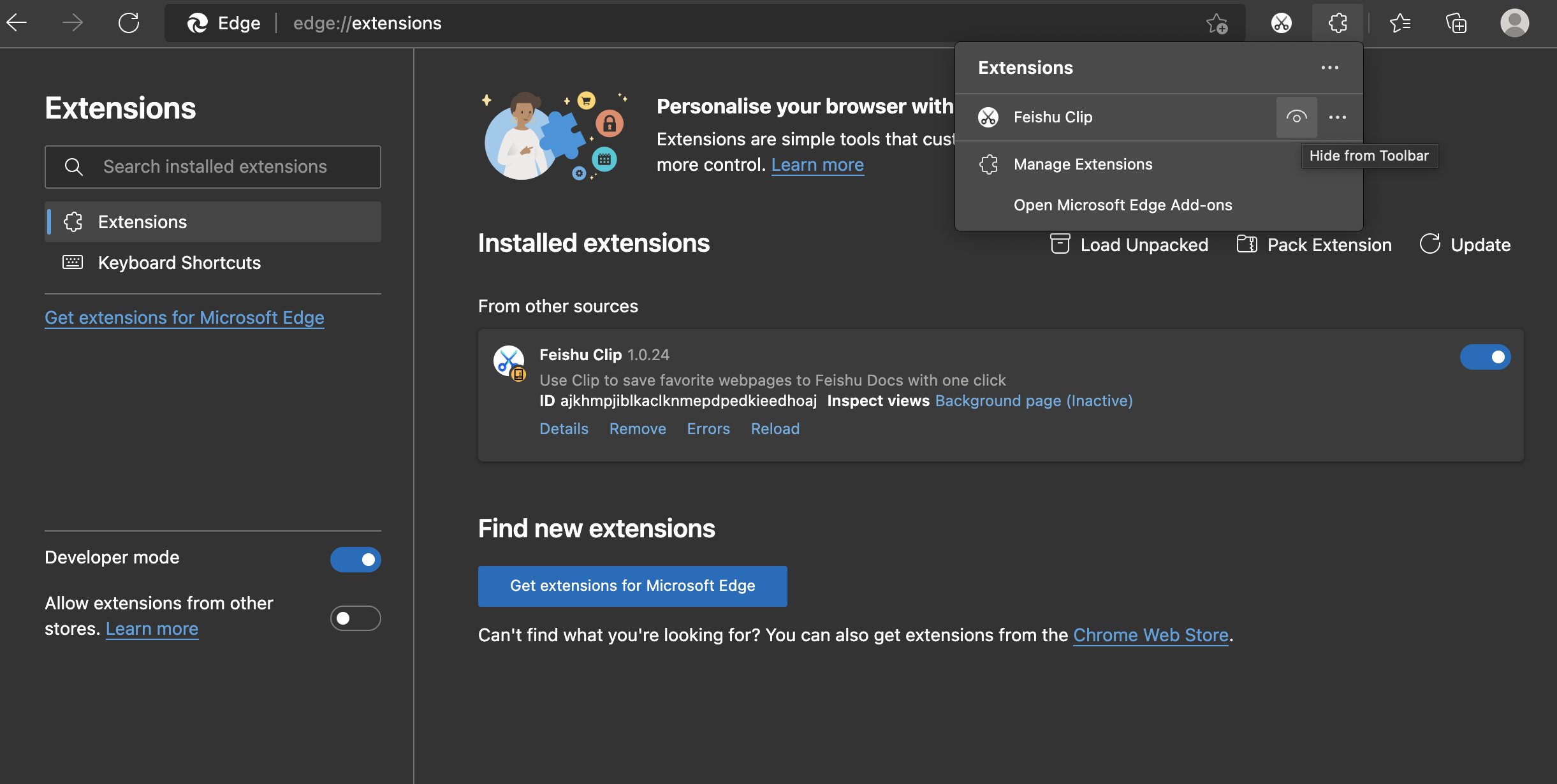
Task: Select Manage Extensions in popup
Action: coord(1159,164)
